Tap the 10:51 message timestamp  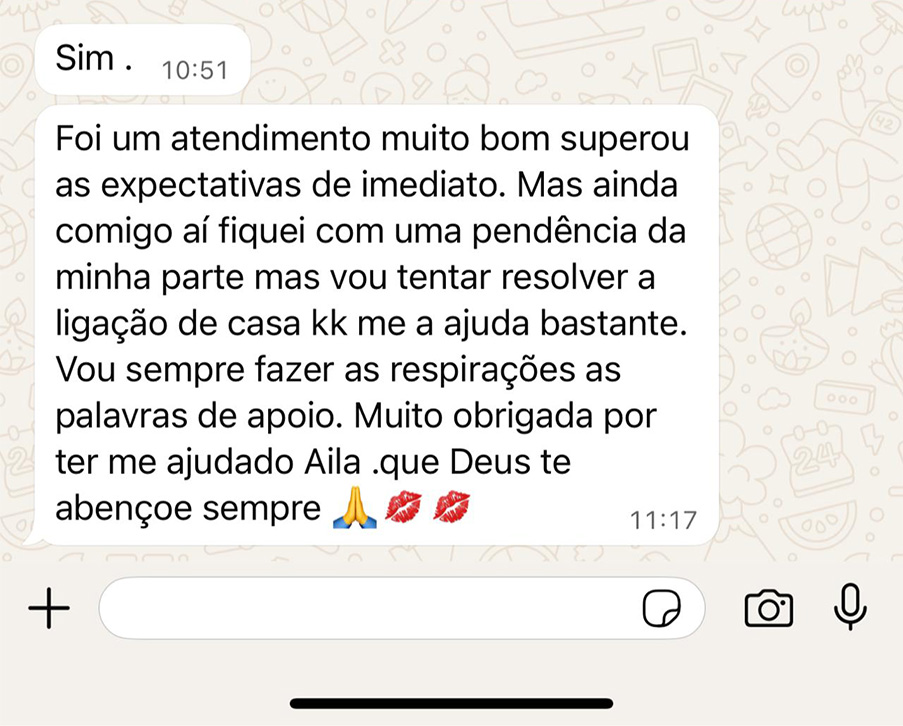pos(195,71)
